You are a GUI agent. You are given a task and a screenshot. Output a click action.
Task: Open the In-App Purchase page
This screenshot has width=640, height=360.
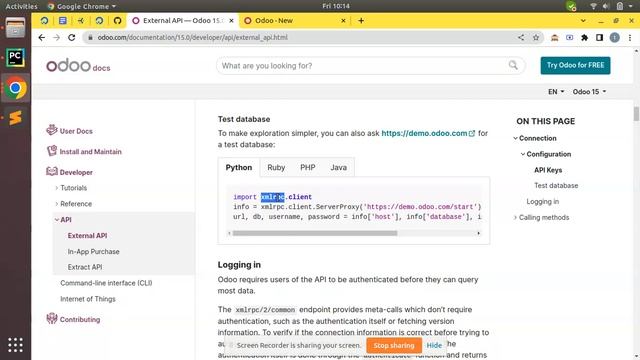(93, 251)
